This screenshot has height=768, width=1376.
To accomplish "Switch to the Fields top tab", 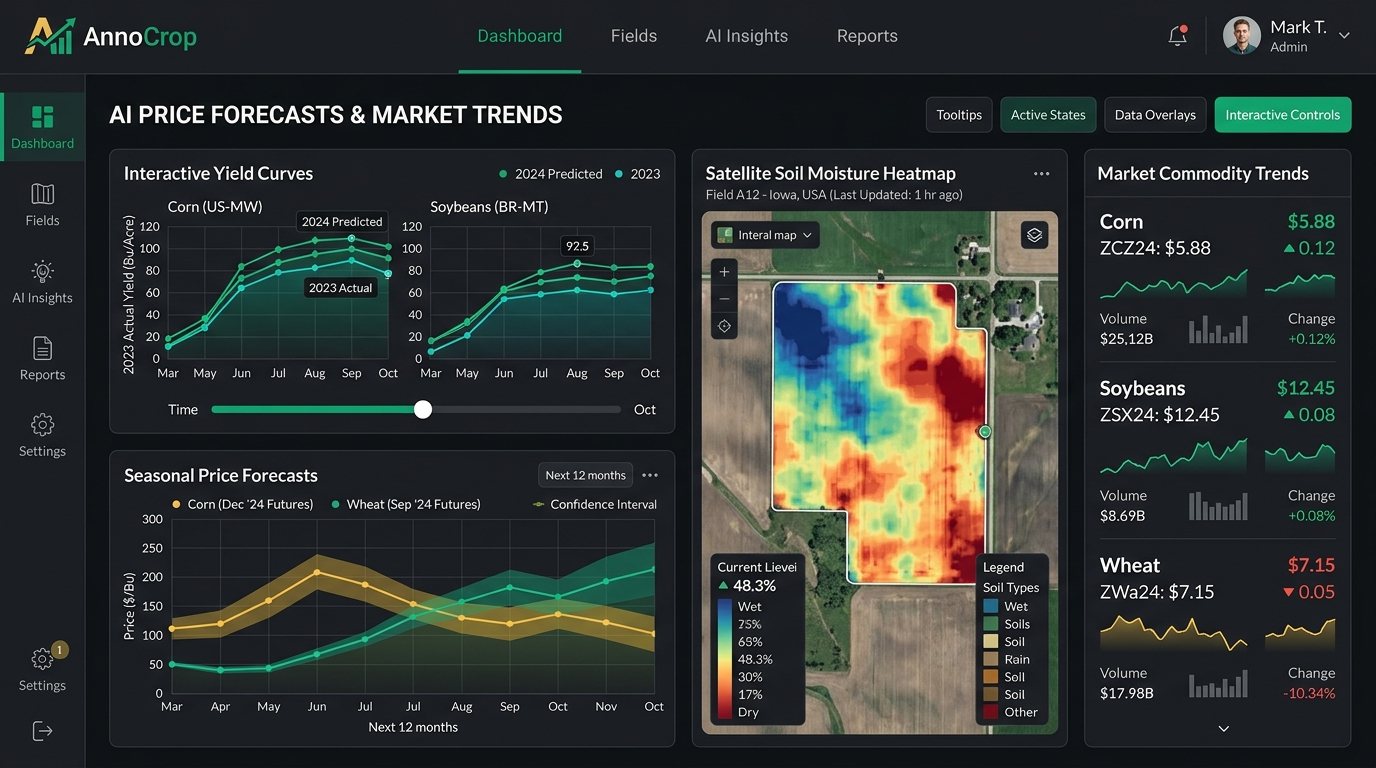I will [634, 36].
